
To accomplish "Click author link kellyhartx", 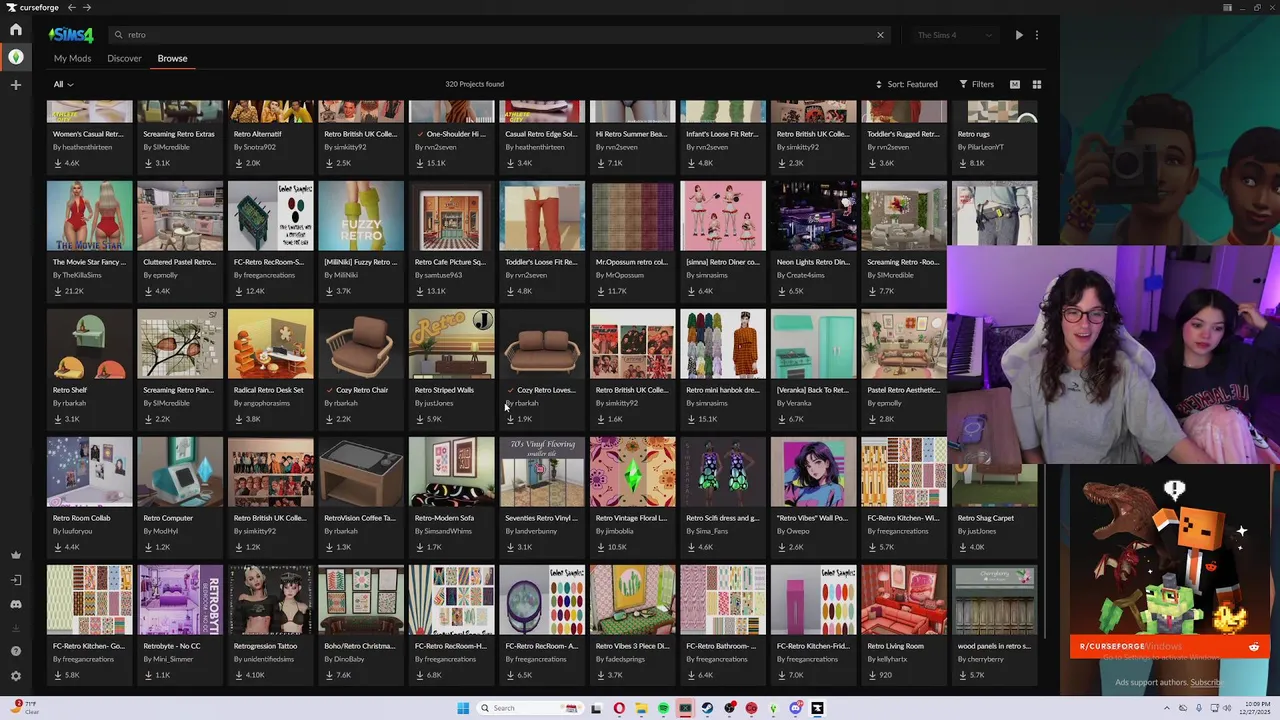I will pyautogui.click(x=893, y=659).
